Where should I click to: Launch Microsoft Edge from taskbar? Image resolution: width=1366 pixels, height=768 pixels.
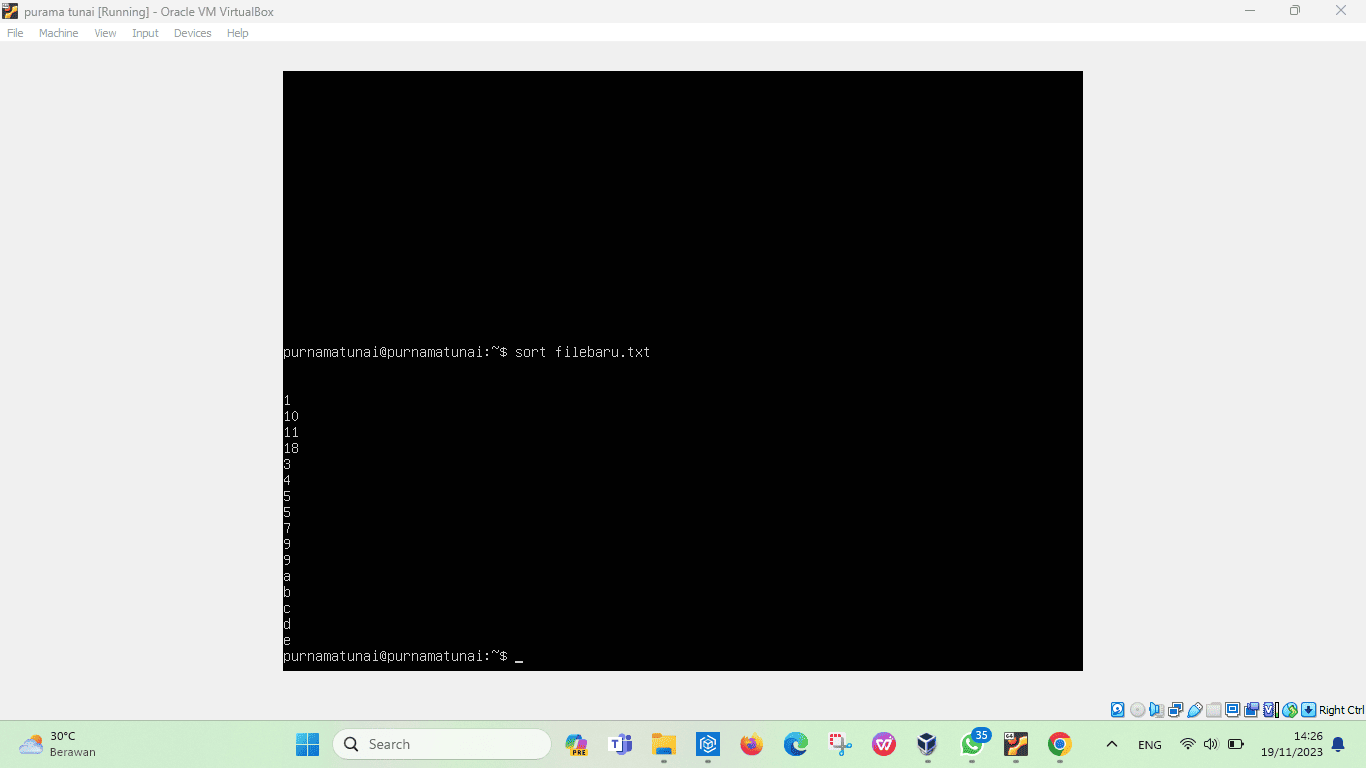[x=796, y=744]
